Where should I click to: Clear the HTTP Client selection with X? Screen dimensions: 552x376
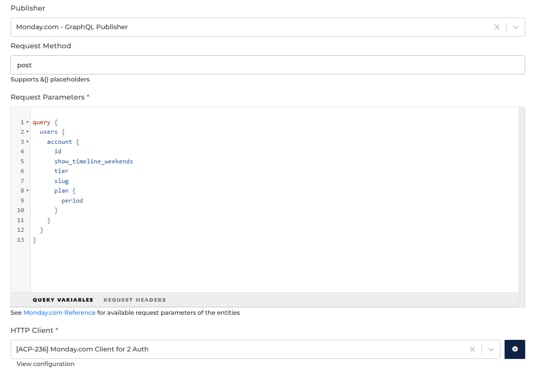tap(472, 349)
